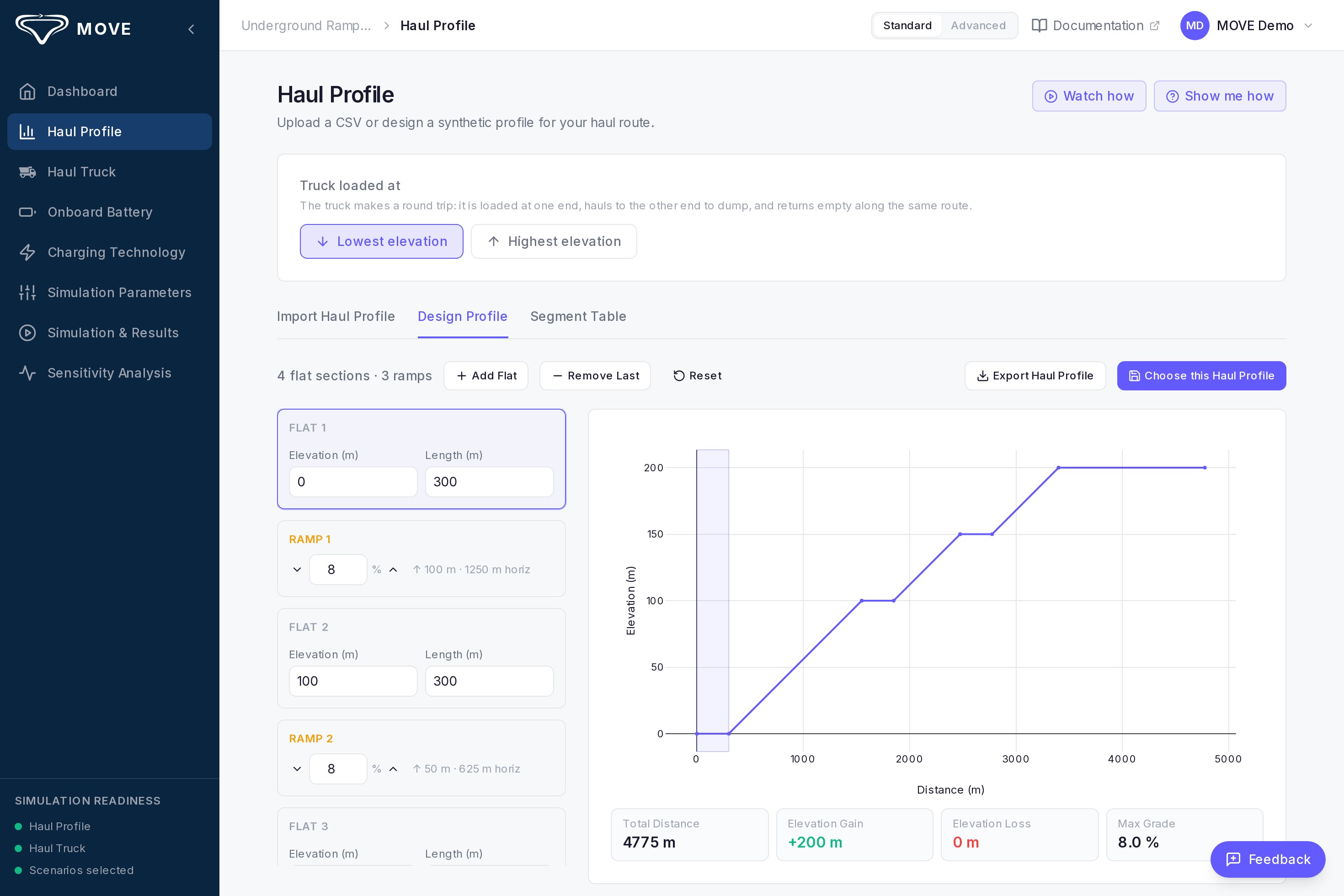This screenshot has height=896, width=1344.
Task: Click the MD user avatar
Action: coord(1194,26)
